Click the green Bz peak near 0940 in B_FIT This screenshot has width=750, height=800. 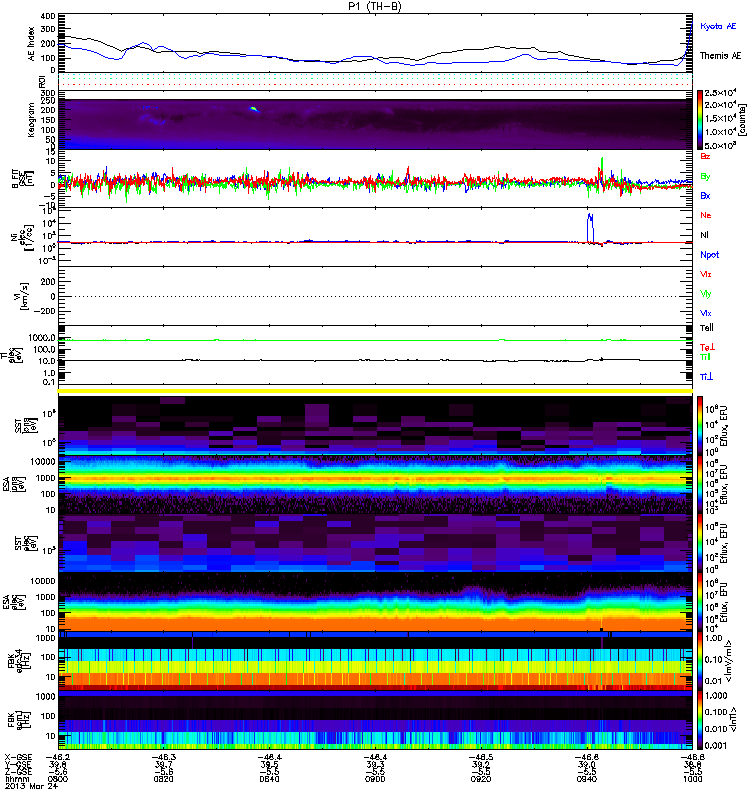[603, 166]
